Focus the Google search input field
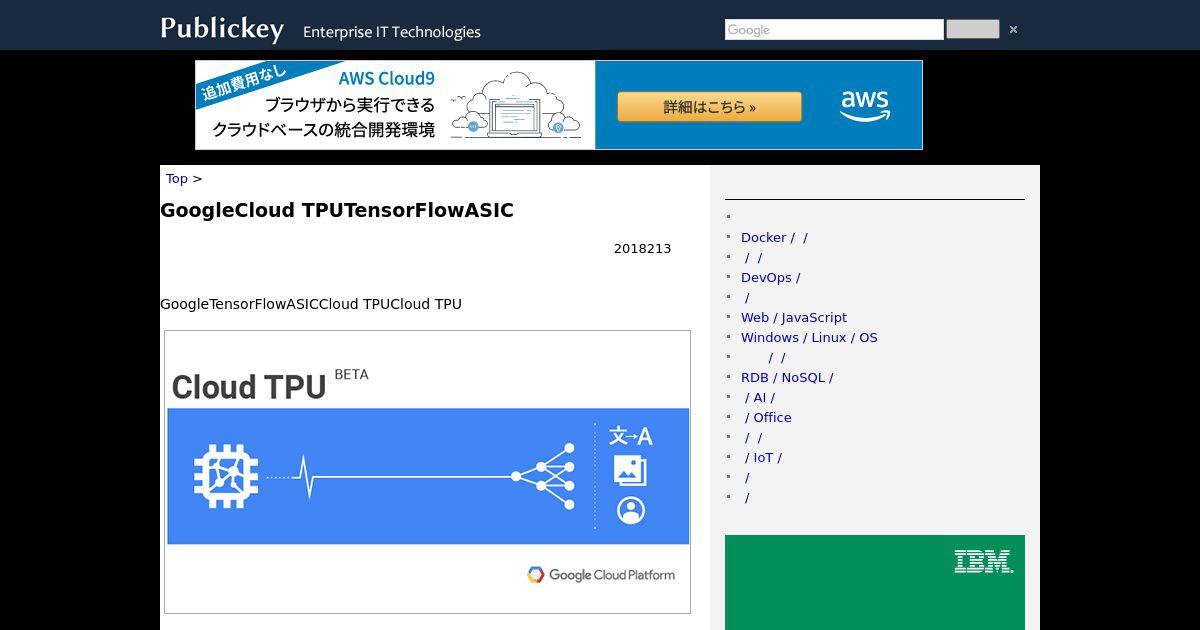This screenshot has width=1200, height=630. pyautogui.click(x=834, y=30)
